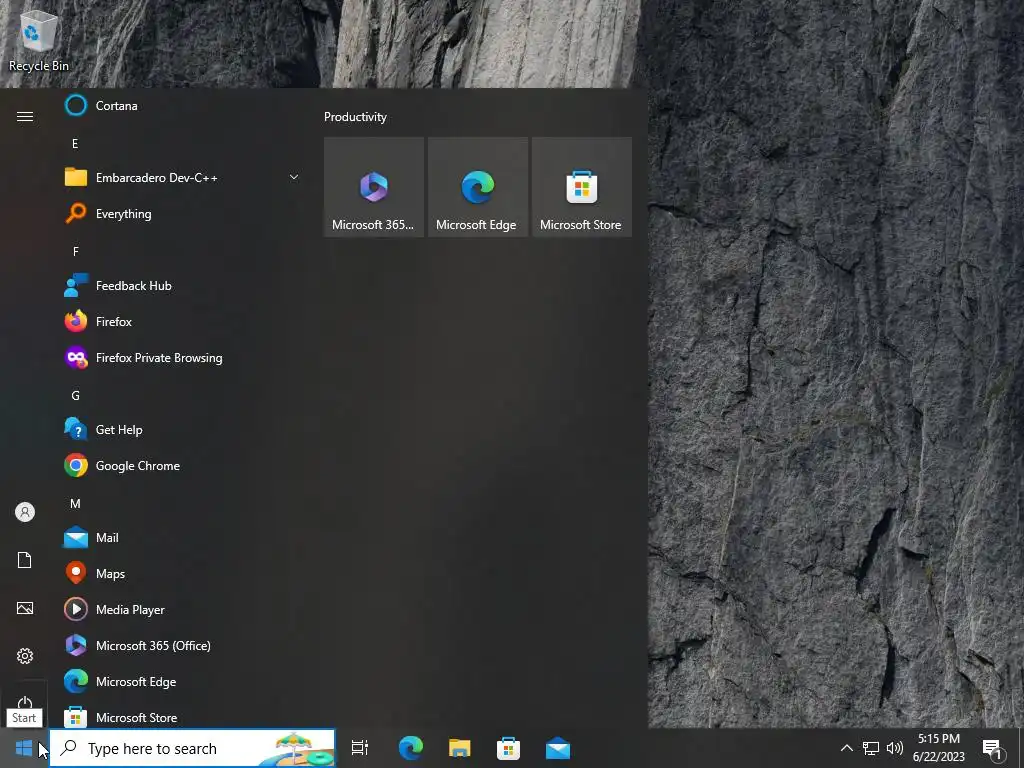1024x768 pixels.
Task: Open the network status tray icon
Action: point(871,748)
